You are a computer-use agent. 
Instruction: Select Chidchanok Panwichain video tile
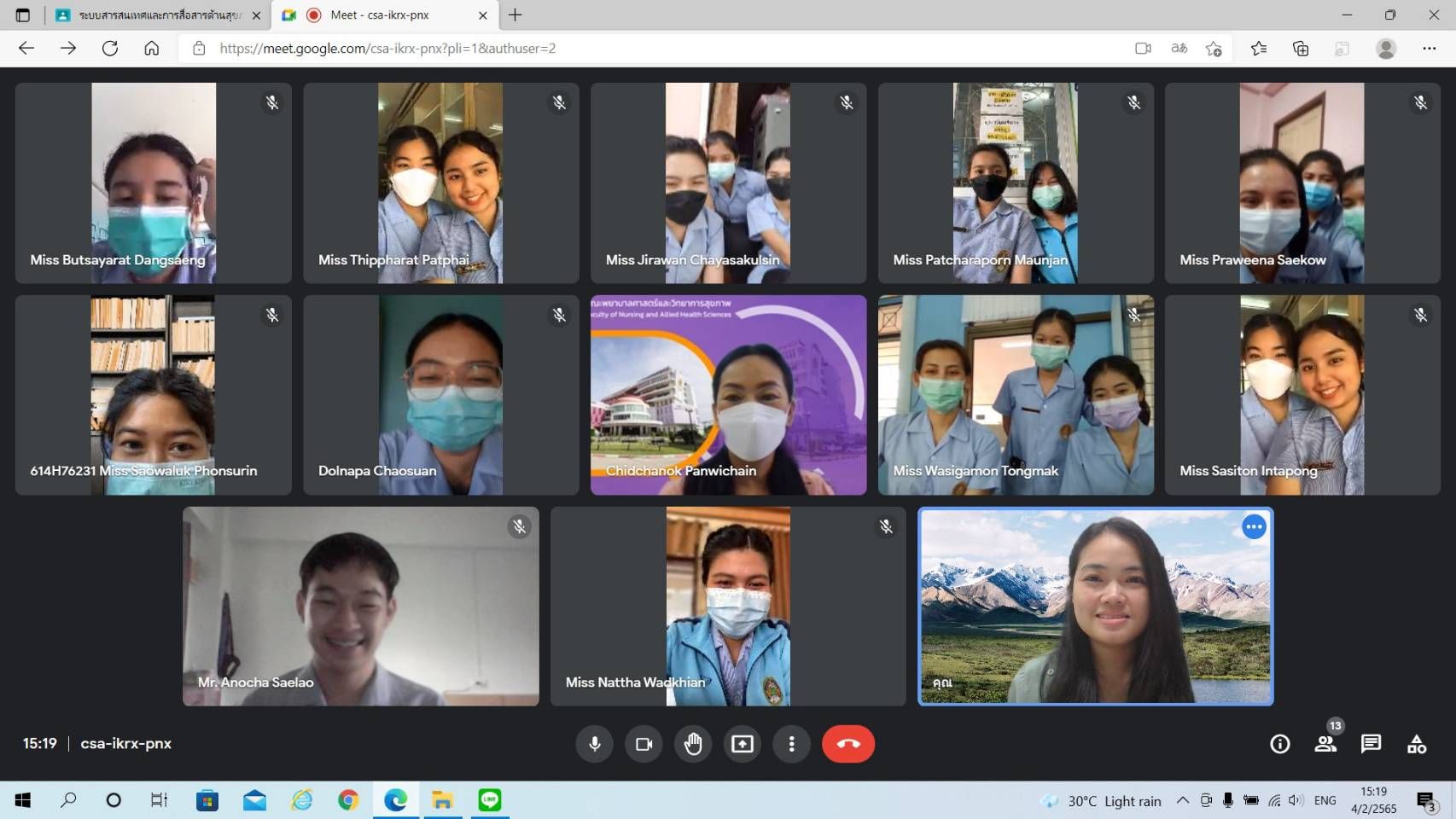coord(728,395)
